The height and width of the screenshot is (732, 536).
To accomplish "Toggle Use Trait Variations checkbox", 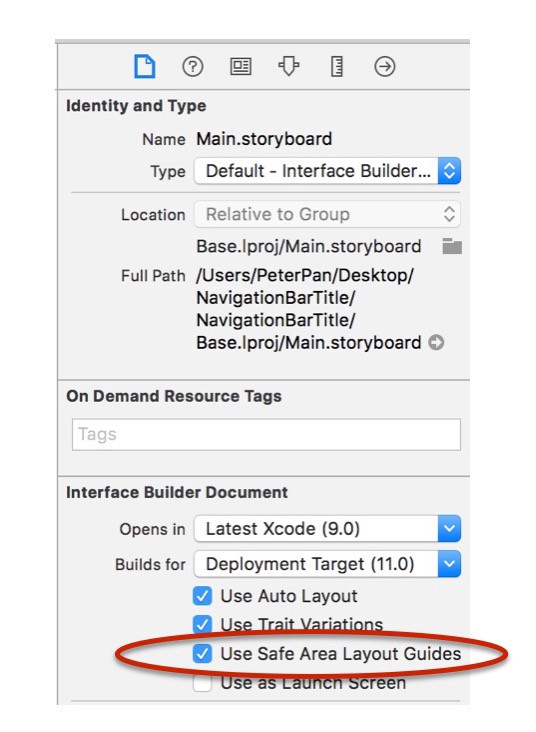I will (202, 624).
